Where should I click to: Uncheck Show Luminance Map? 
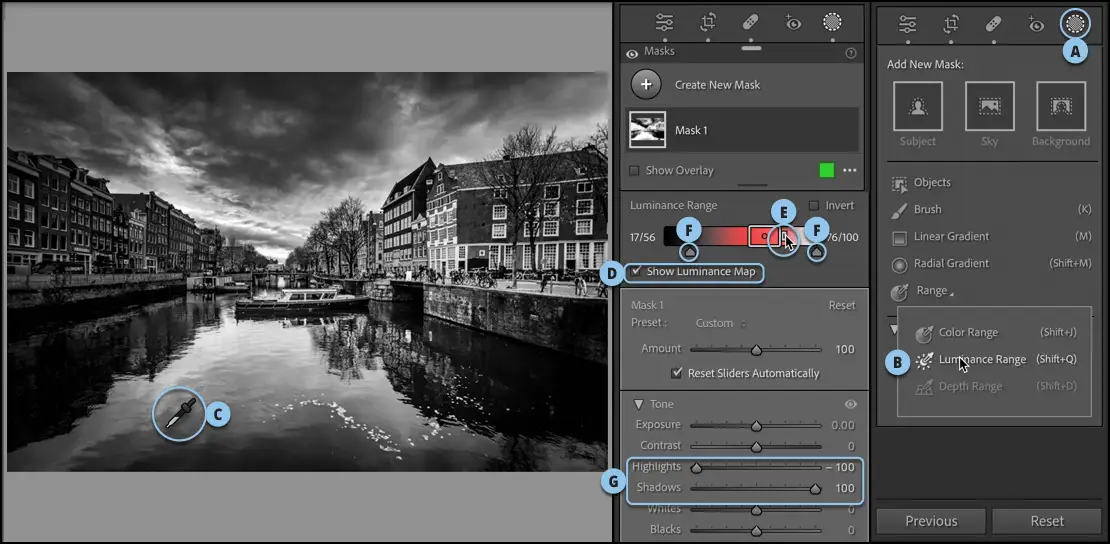[x=636, y=272]
